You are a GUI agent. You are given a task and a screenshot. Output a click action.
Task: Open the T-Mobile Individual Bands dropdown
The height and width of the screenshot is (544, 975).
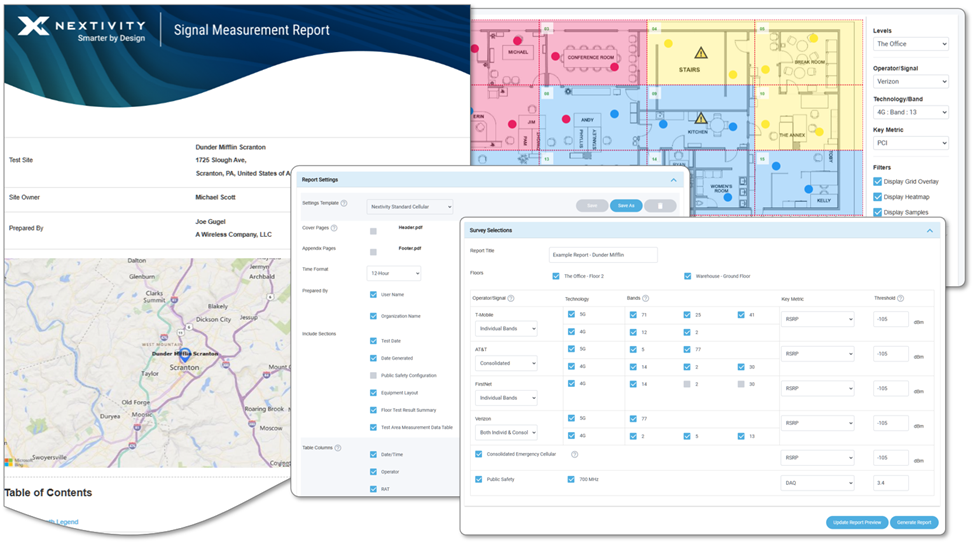tap(506, 328)
